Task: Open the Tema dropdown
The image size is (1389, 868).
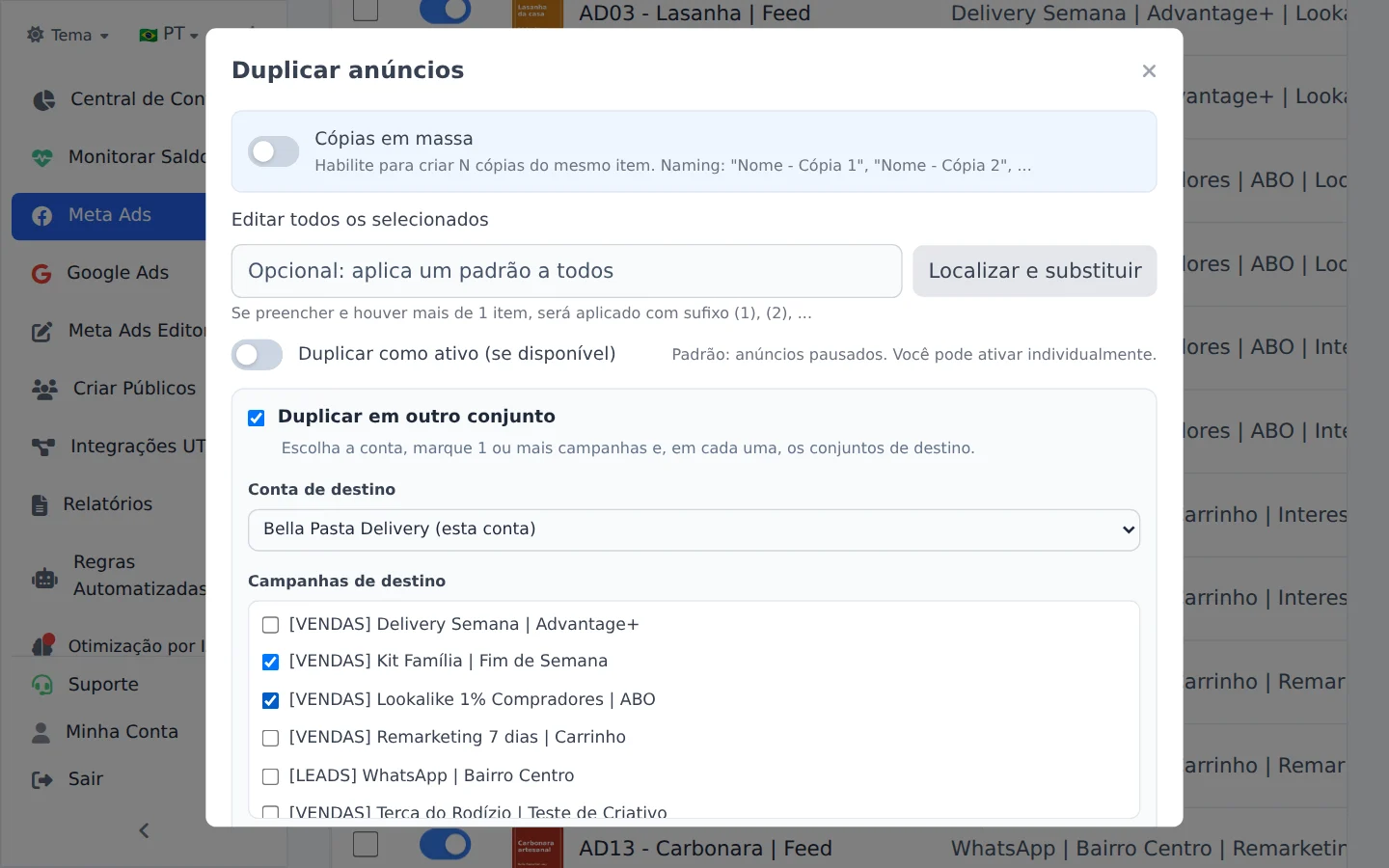Action: [68, 35]
